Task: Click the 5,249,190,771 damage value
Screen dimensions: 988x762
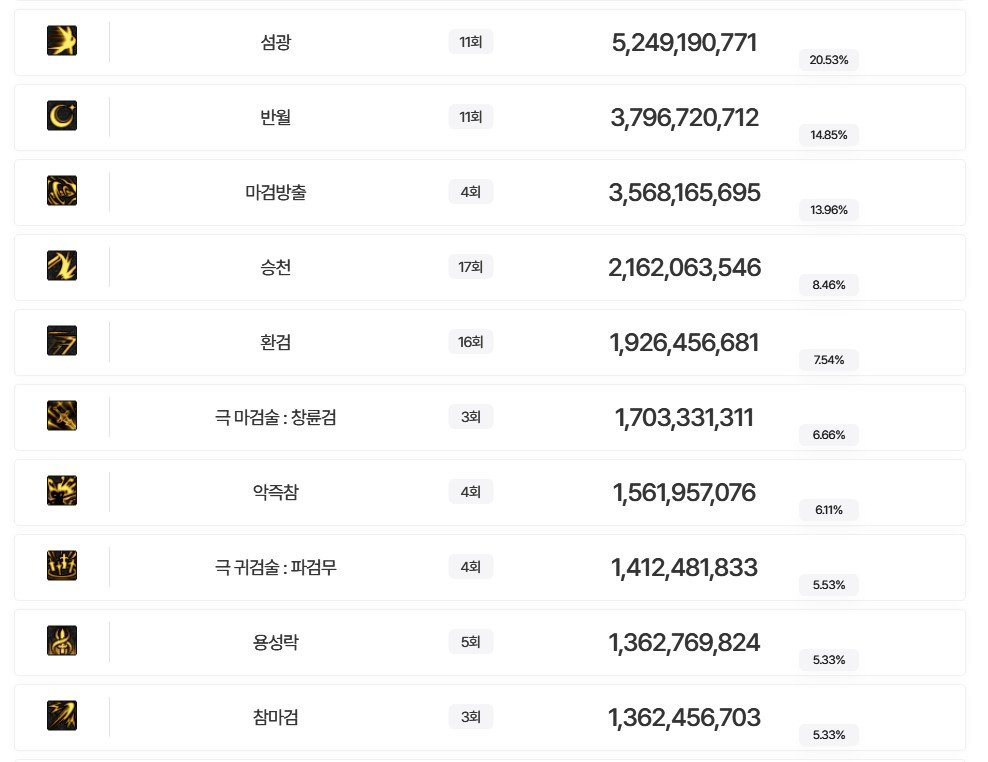Action: tap(684, 43)
